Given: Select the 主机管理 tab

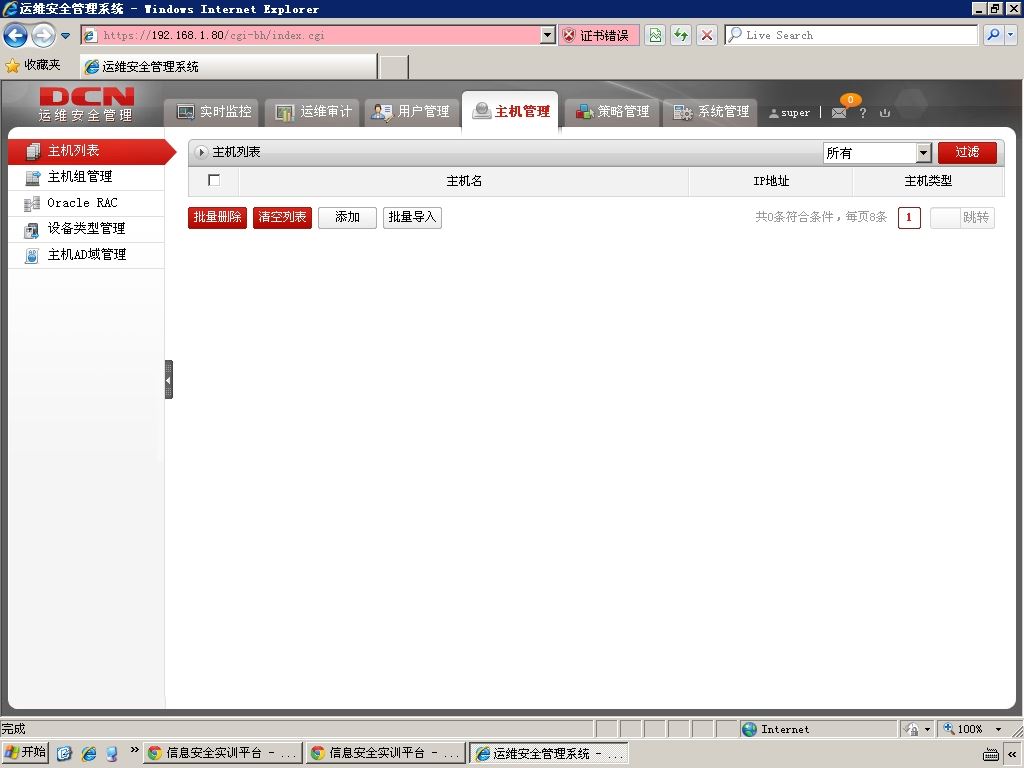Looking at the screenshot, I should tap(510, 111).
